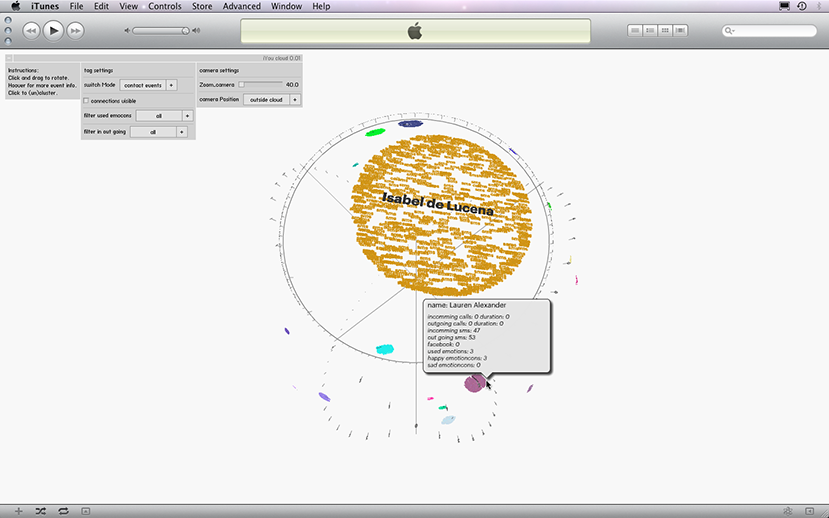
Task: Toggle the repeat icon in bottom bar
Action: tap(63, 511)
